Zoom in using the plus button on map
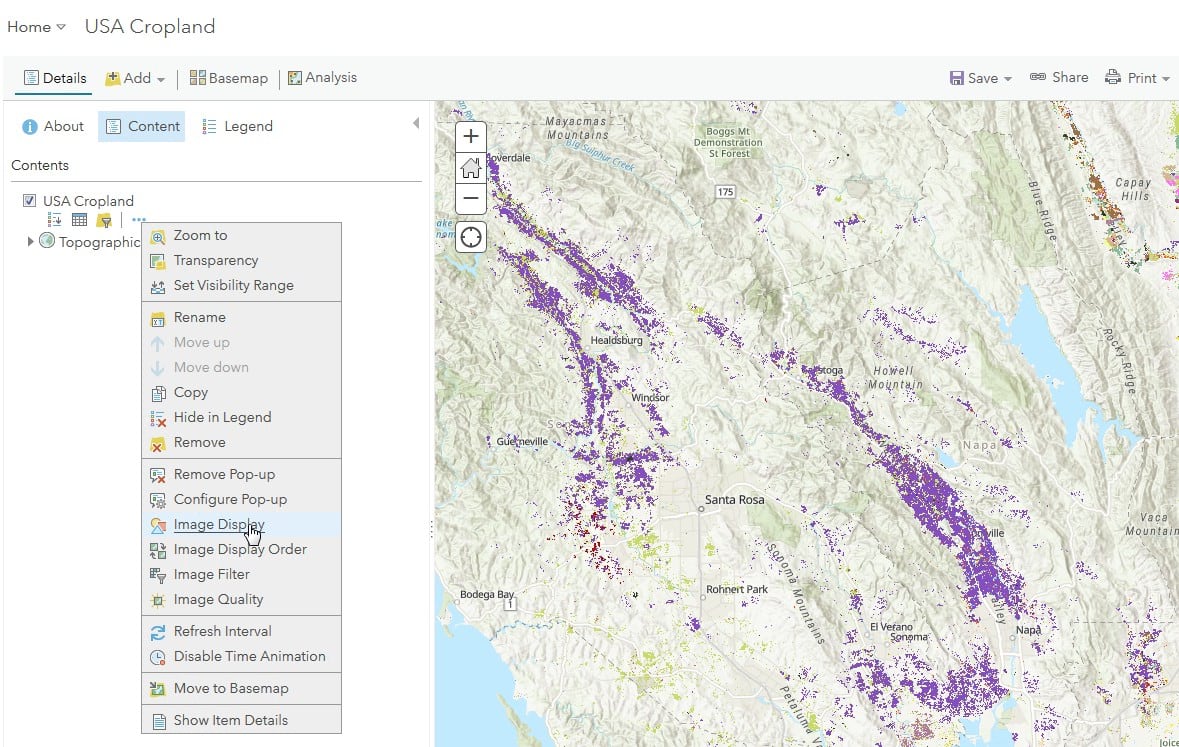The image size is (1179, 747). 470,136
